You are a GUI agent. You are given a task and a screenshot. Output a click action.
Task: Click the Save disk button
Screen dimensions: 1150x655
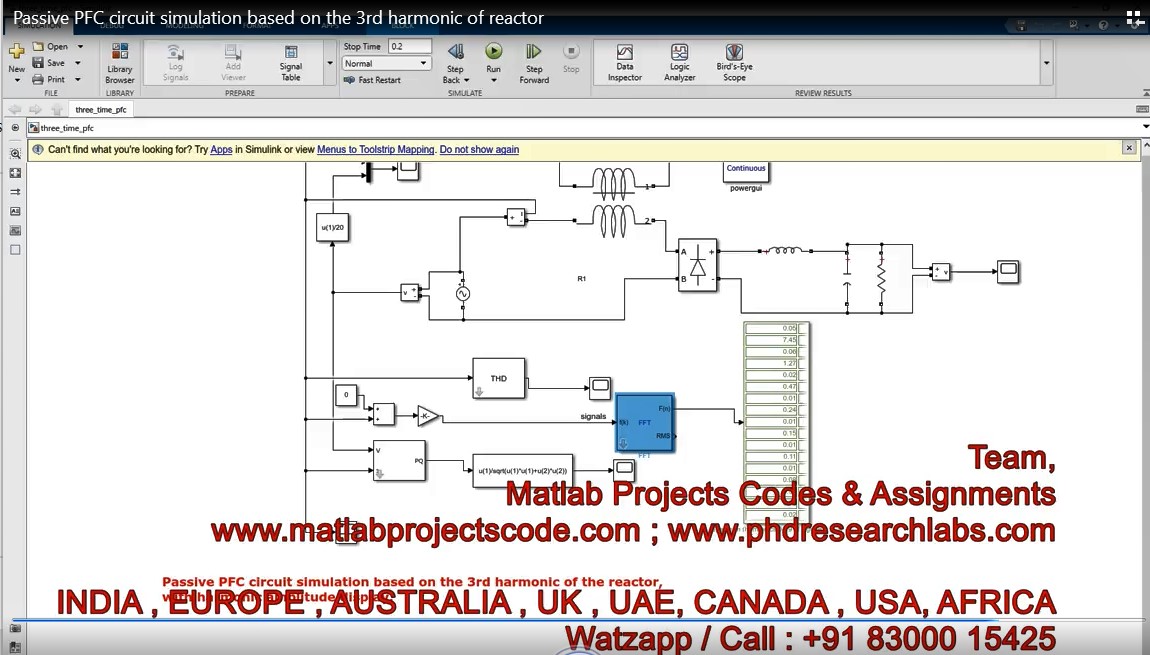click(x=48, y=63)
